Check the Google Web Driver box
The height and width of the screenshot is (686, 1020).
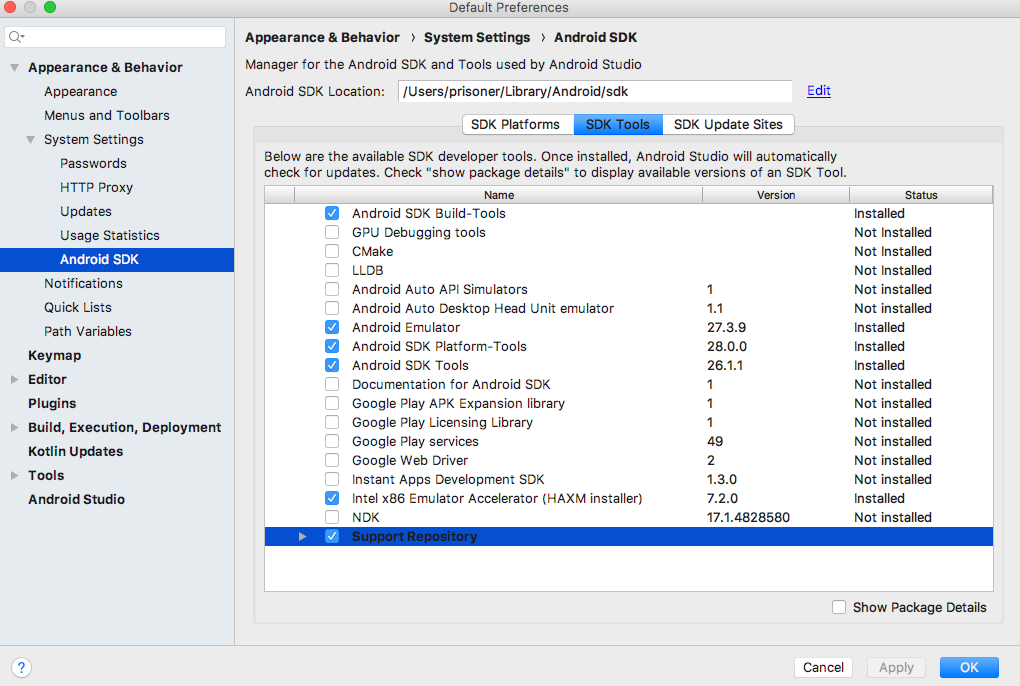click(332, 460)
